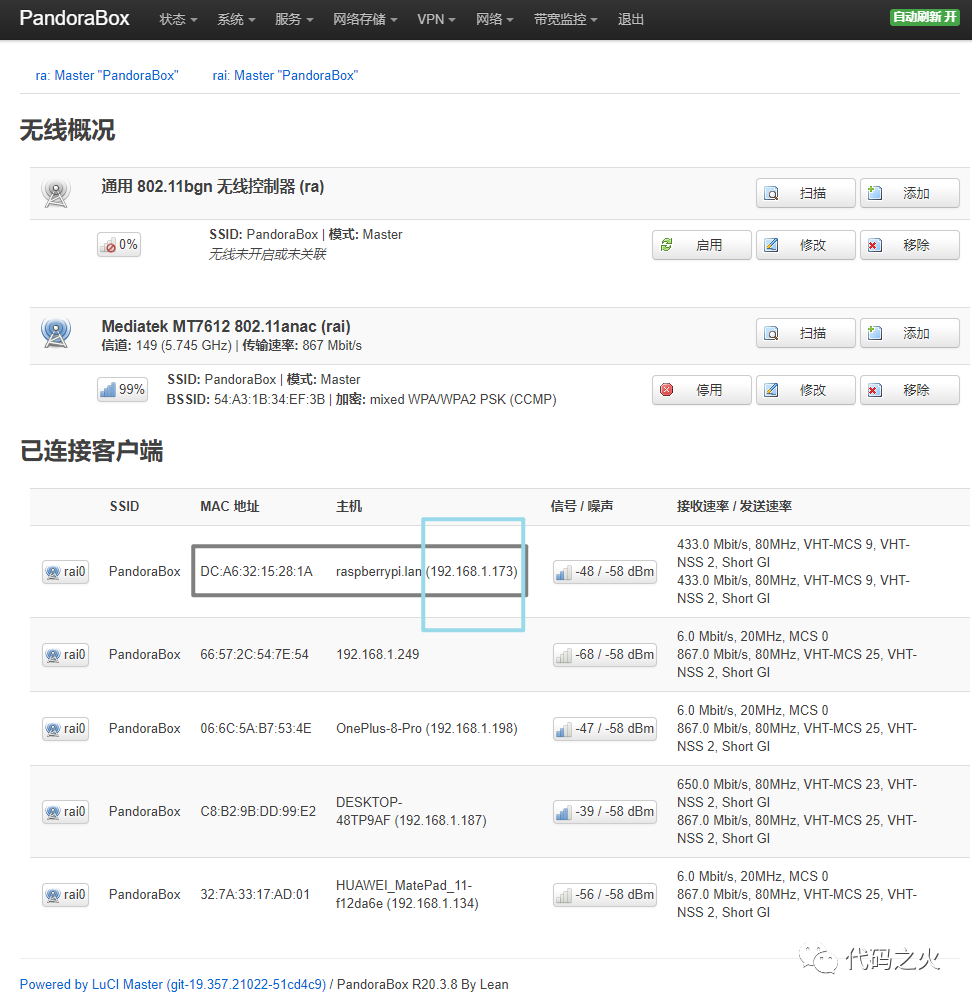The height and width of the screenshot is (1002, 972).
Task: Click 扫描 for the 802.11bgn ra controller
Action: 805,193
